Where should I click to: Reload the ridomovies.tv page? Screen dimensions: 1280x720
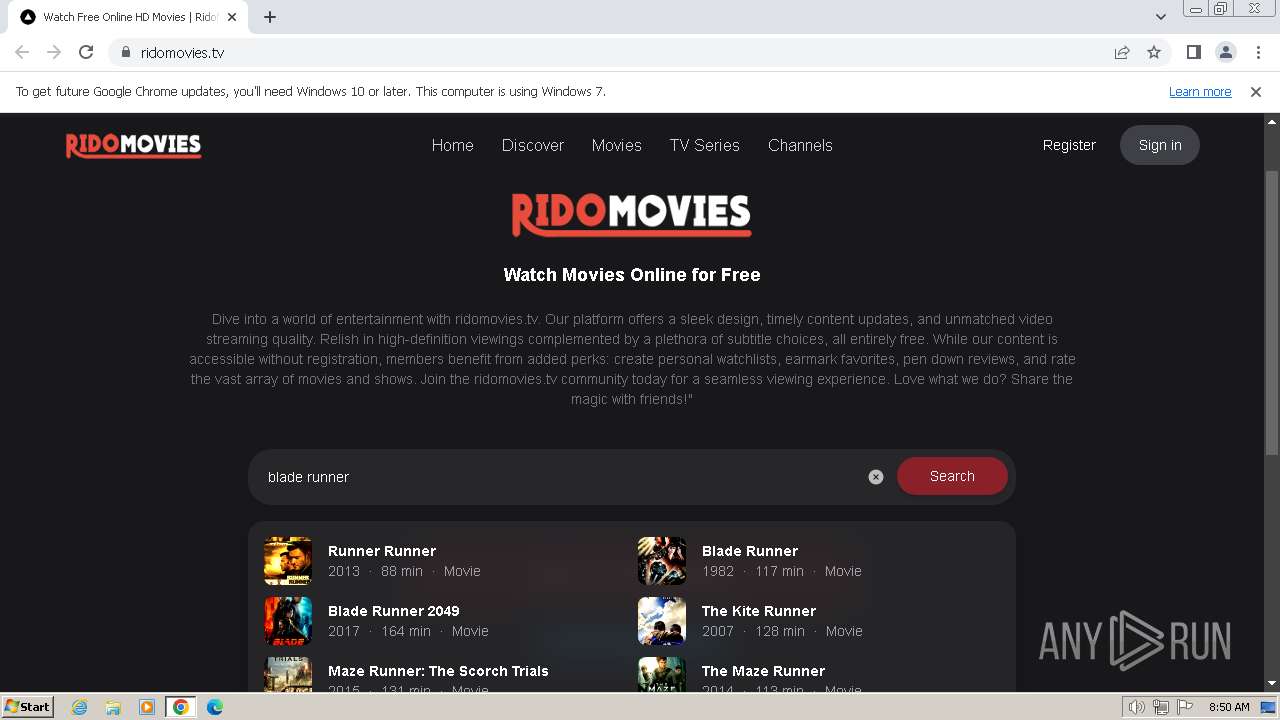(86, 52)
